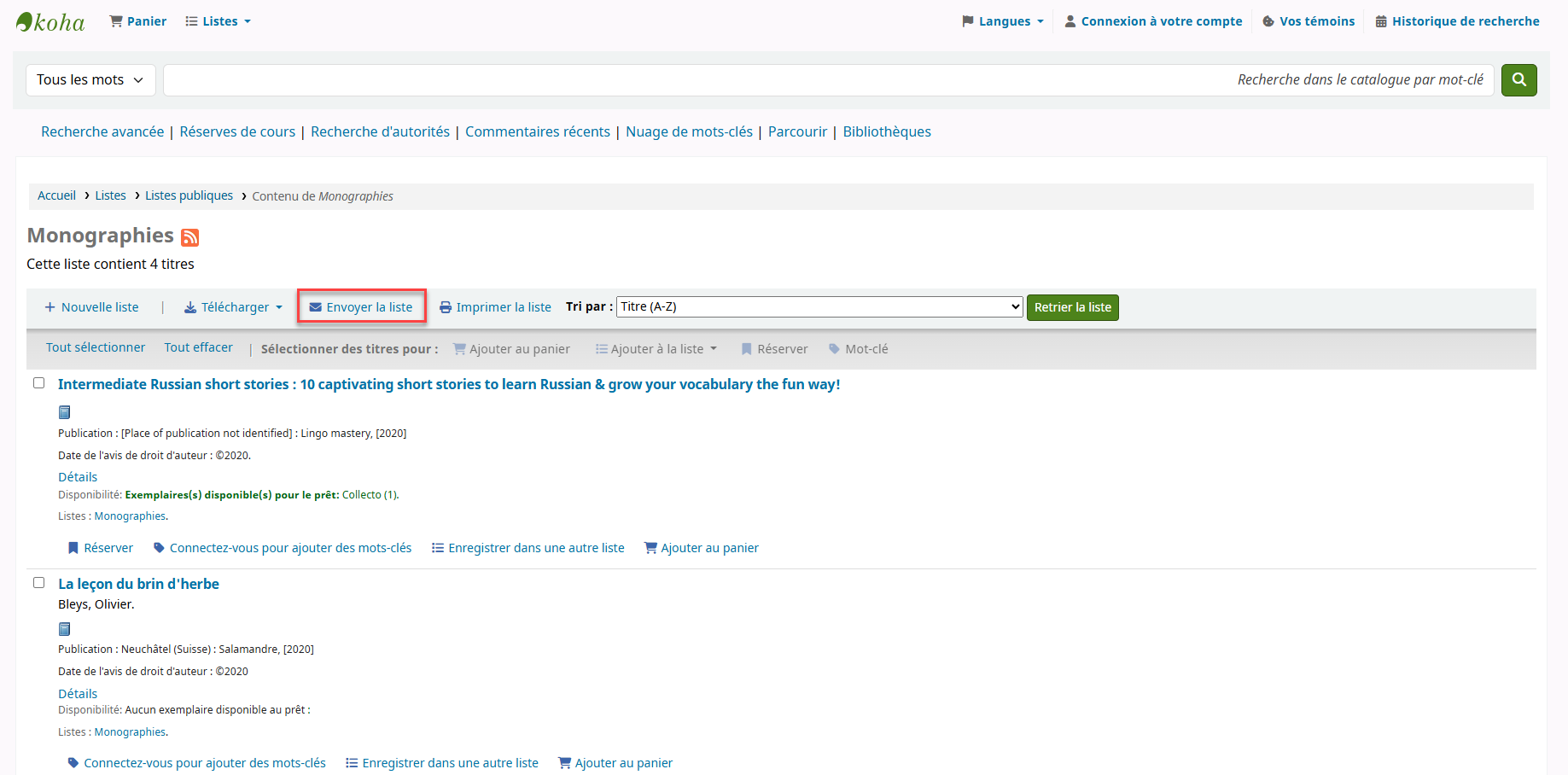The image size is (1568, 775).
Task: Click Imprimer la liste printer button
Action: (495, 307)
